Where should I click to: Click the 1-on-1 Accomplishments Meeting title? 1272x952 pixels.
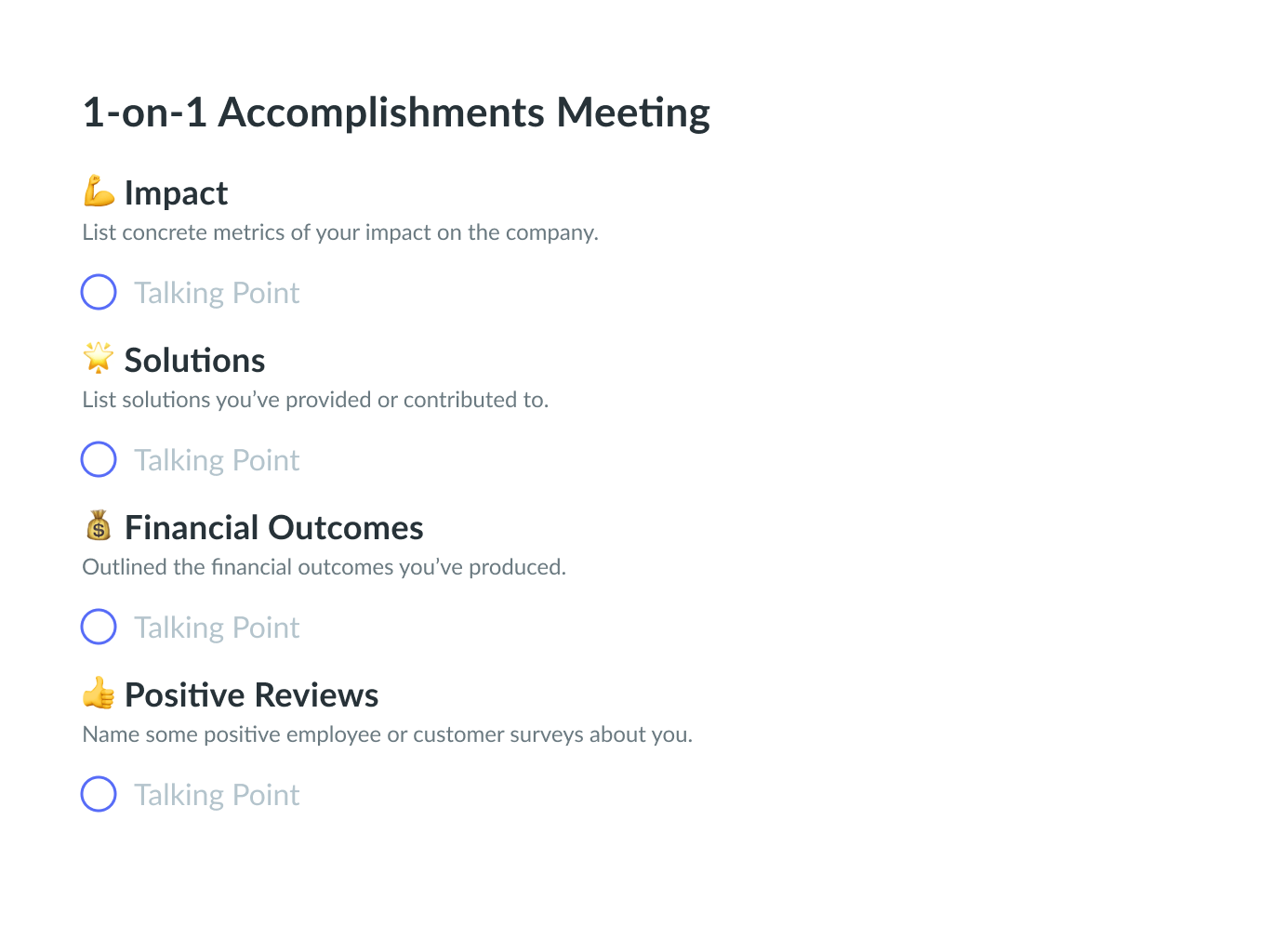pyautogui.click(x=396, y=112)
